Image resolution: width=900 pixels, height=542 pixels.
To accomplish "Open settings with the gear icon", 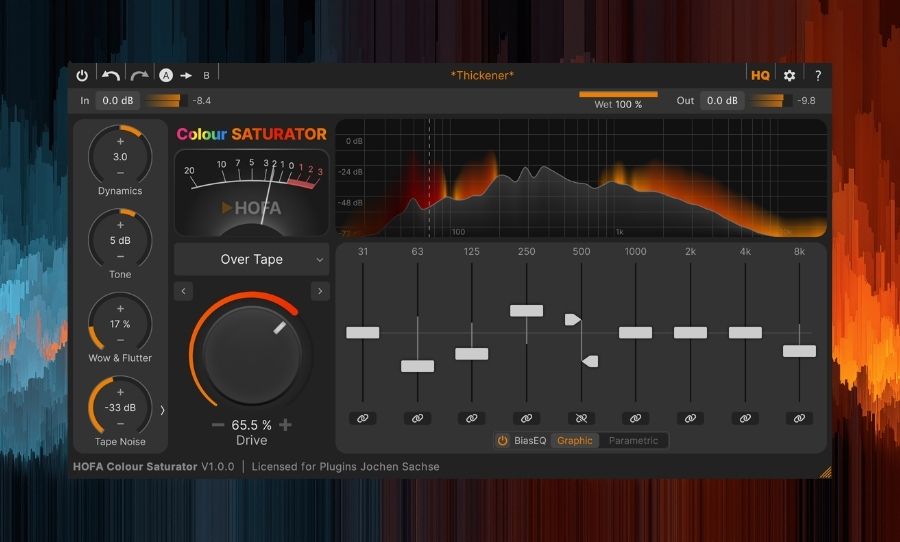I will pos(789,75).
